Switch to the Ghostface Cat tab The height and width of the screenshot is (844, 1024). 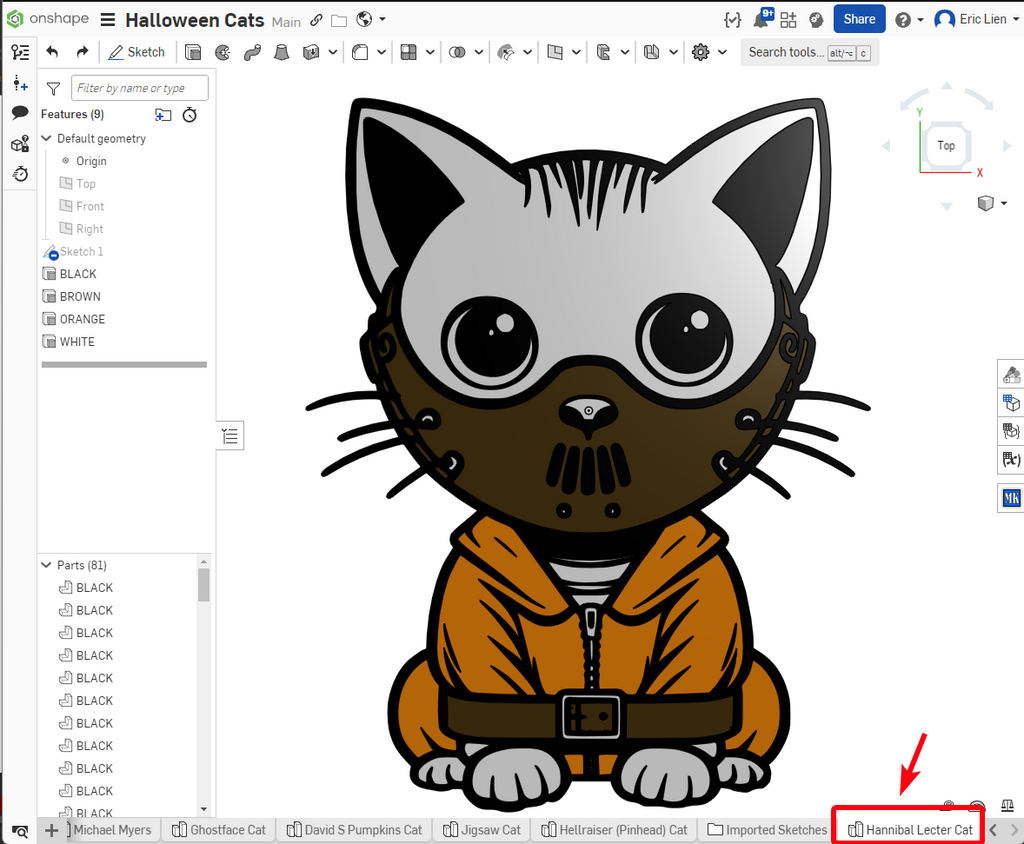tap(219, 830)
